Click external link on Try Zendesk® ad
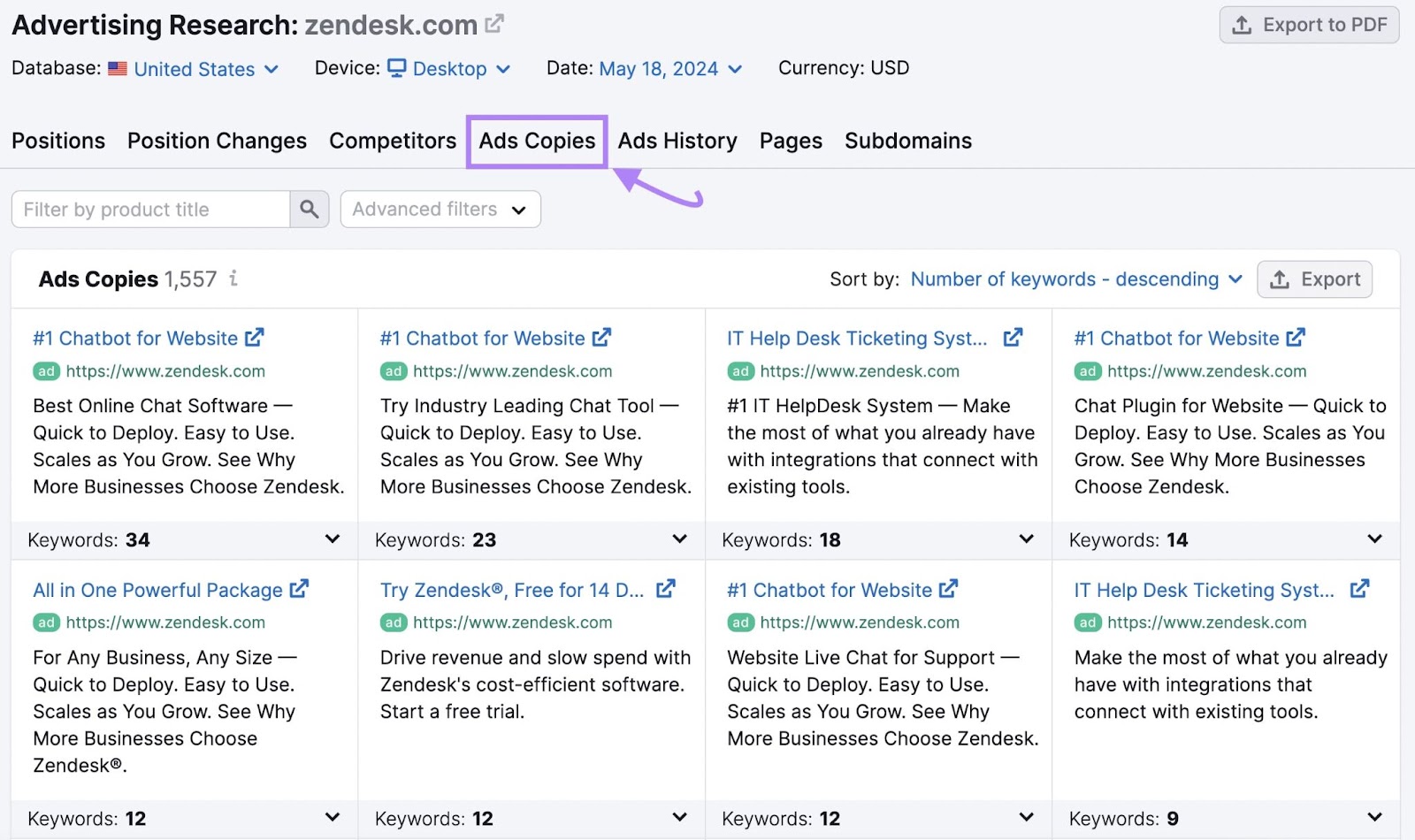The height and width of the screenshot is (840, 1415). [666, 588]
